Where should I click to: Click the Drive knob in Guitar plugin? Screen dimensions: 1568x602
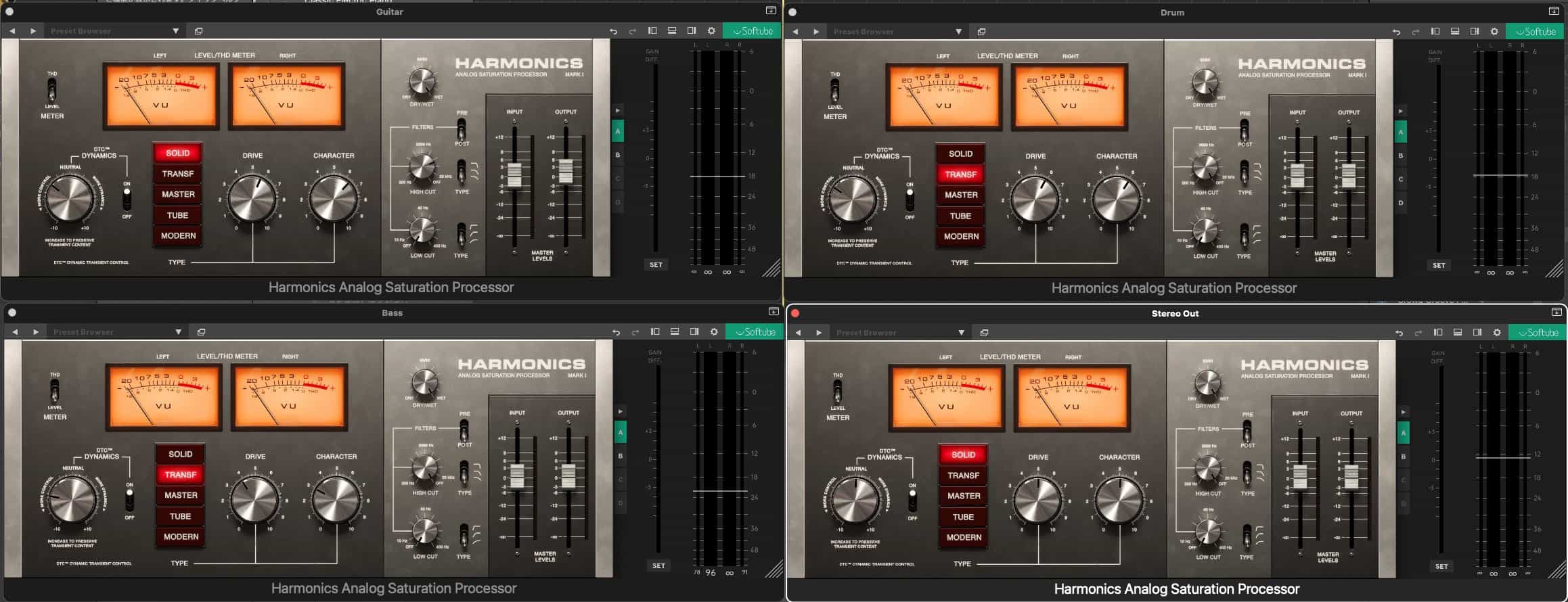(x=252, y=199)
